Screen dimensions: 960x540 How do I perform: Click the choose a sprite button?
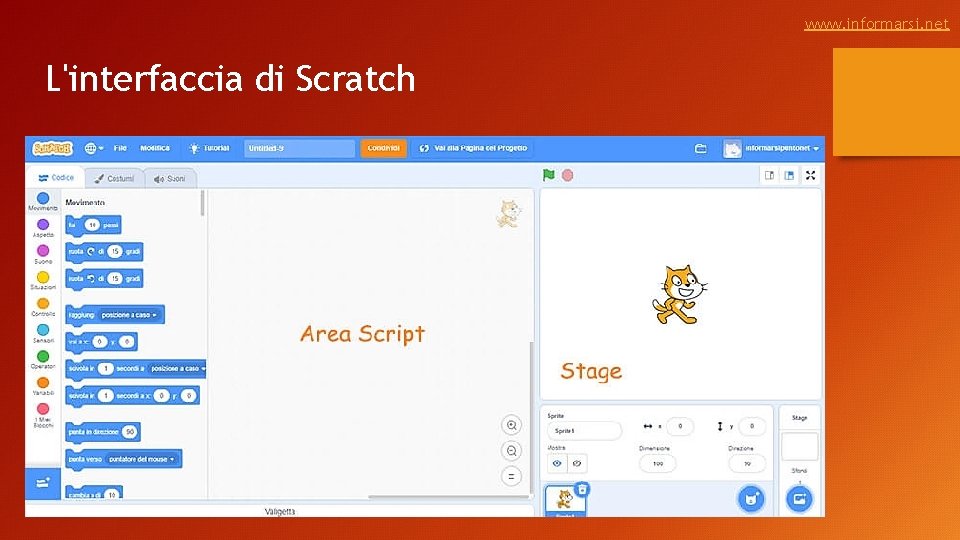click(x=751, y=499)
